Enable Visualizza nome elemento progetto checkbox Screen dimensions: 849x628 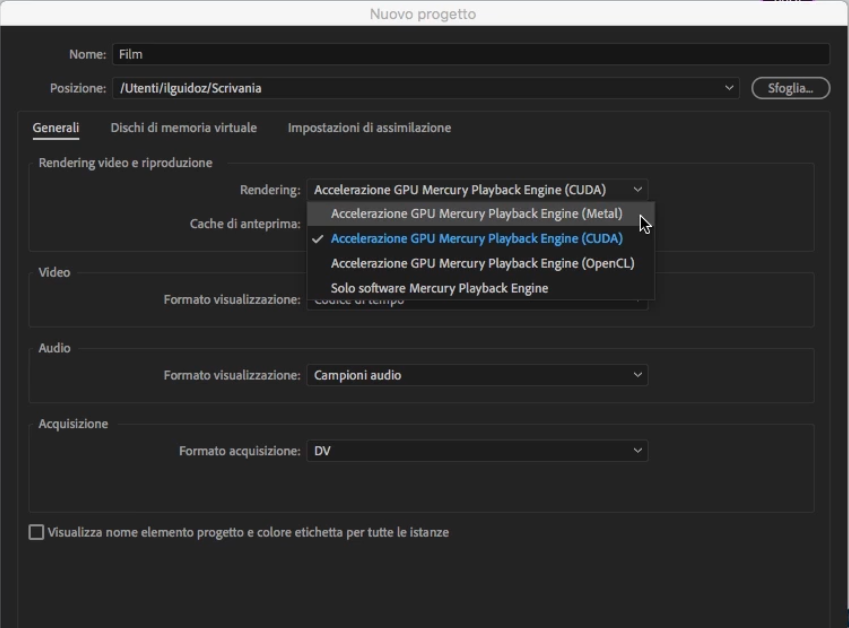[34, 531]
